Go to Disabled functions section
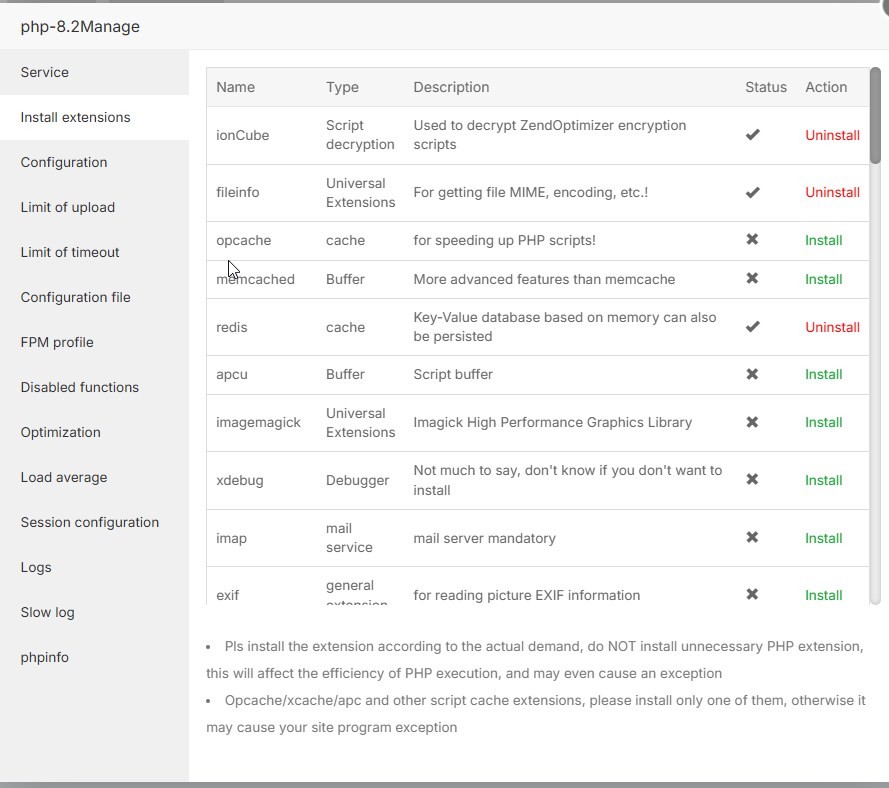This screenshot has width=889, height=788. tap(80, 387)
